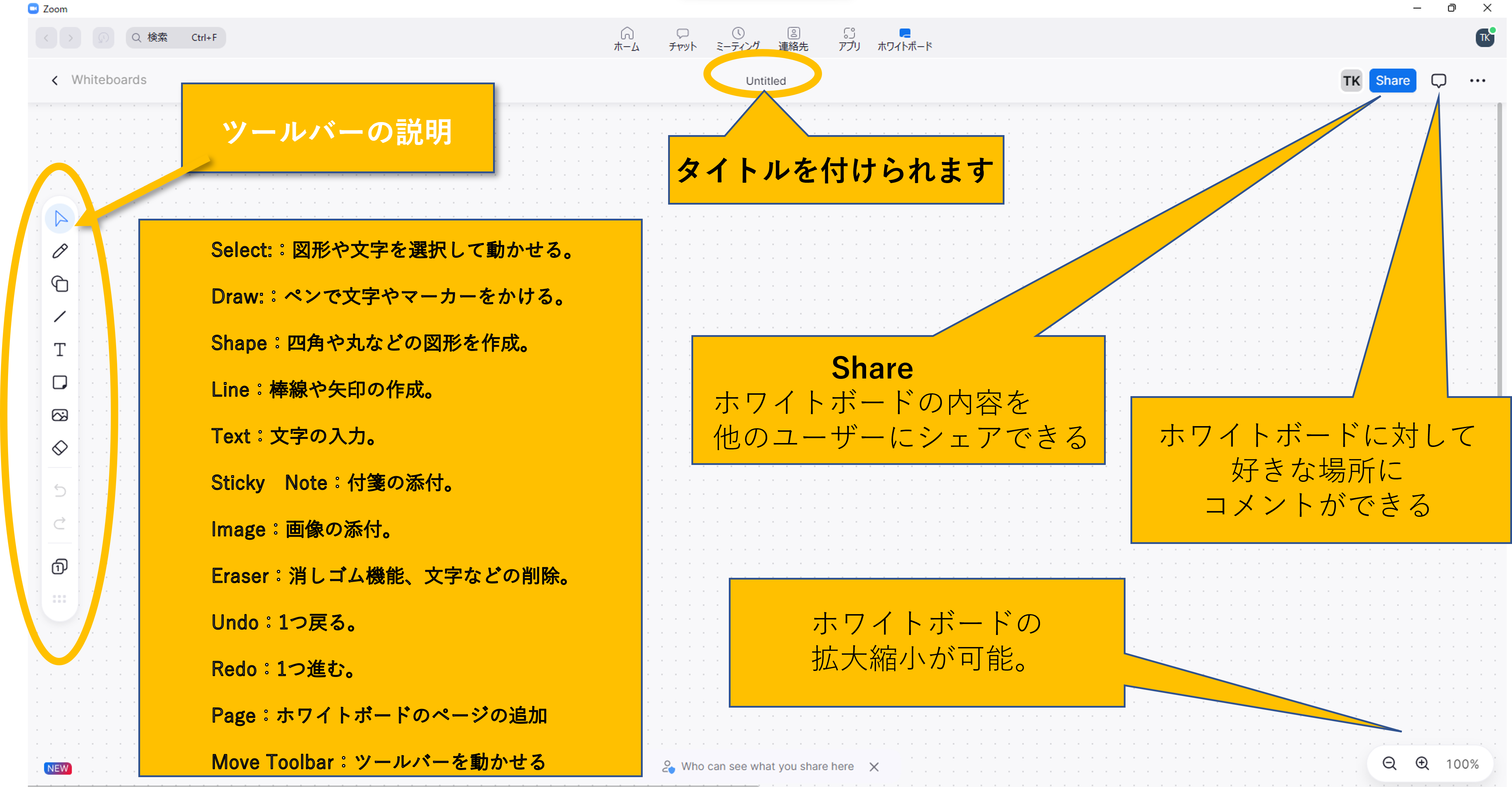The image size is (1512, 787).
Task: Switch to the チャット tab
Action: point(682,39)
